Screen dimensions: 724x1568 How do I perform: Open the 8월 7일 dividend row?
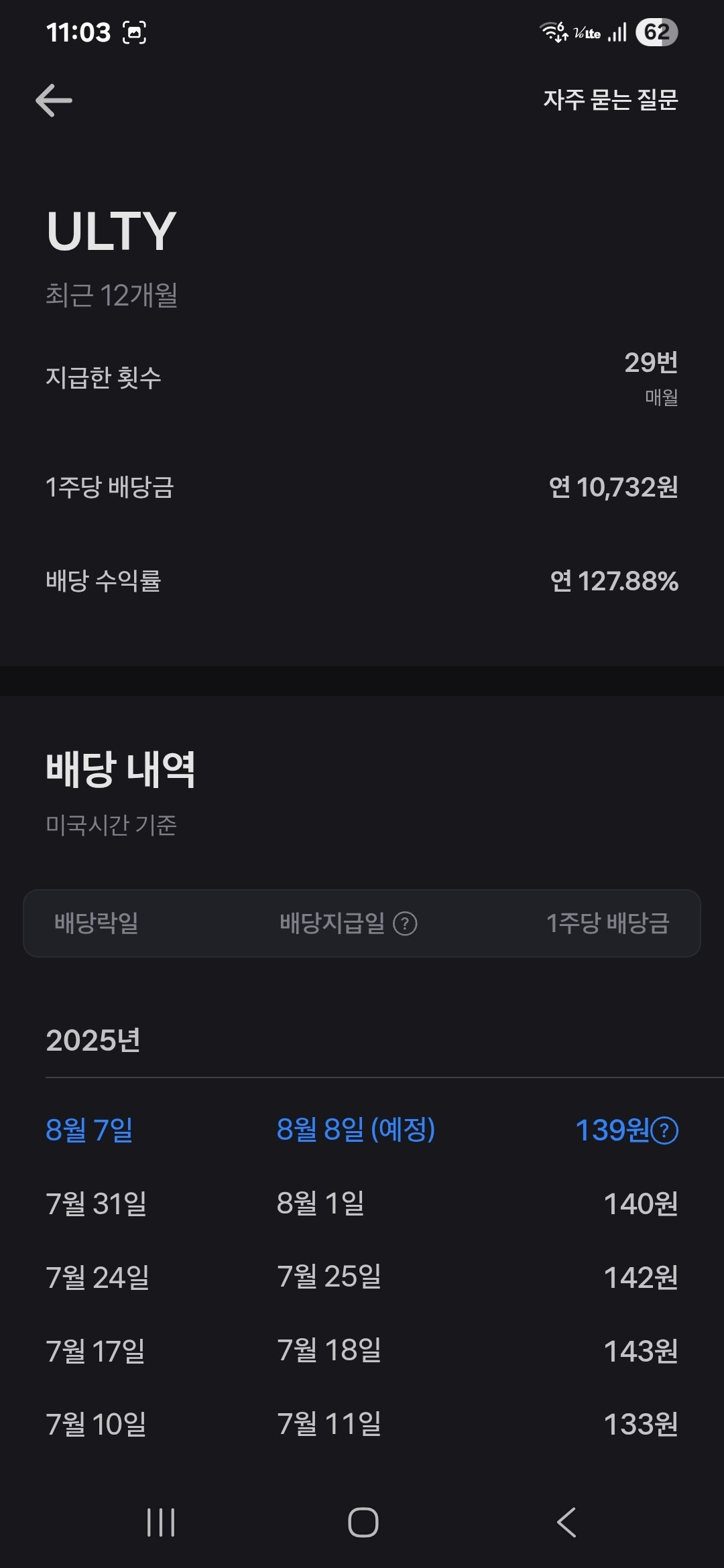tap(89, 1130)
